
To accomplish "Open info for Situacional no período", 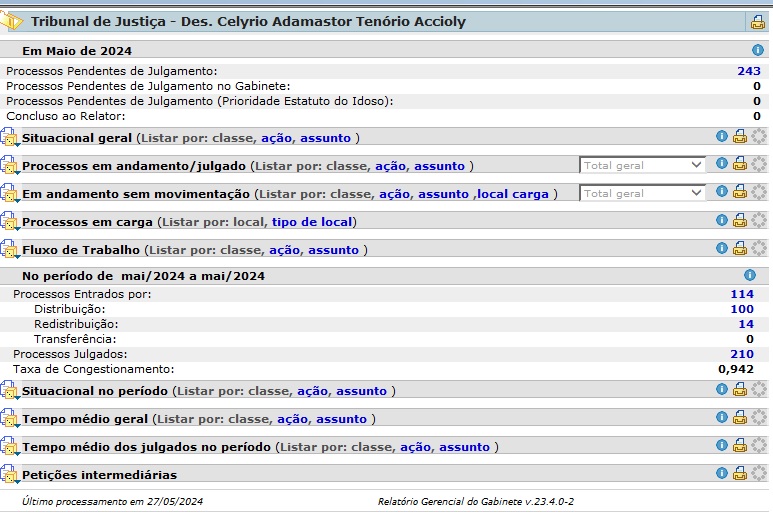I will 722,390.
